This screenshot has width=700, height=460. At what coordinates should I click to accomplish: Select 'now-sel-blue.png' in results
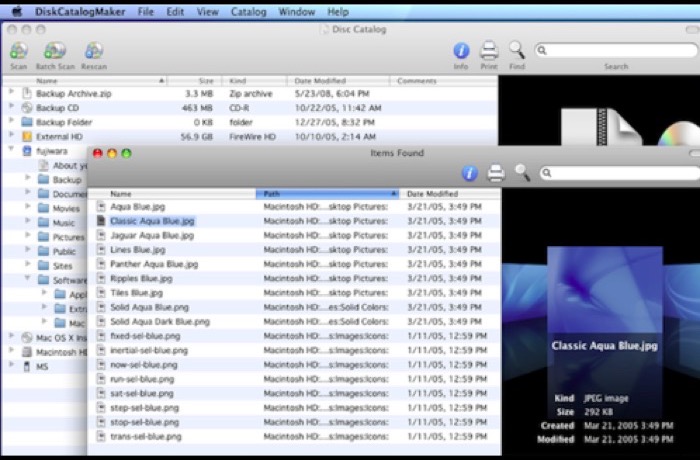coord(144,364)
